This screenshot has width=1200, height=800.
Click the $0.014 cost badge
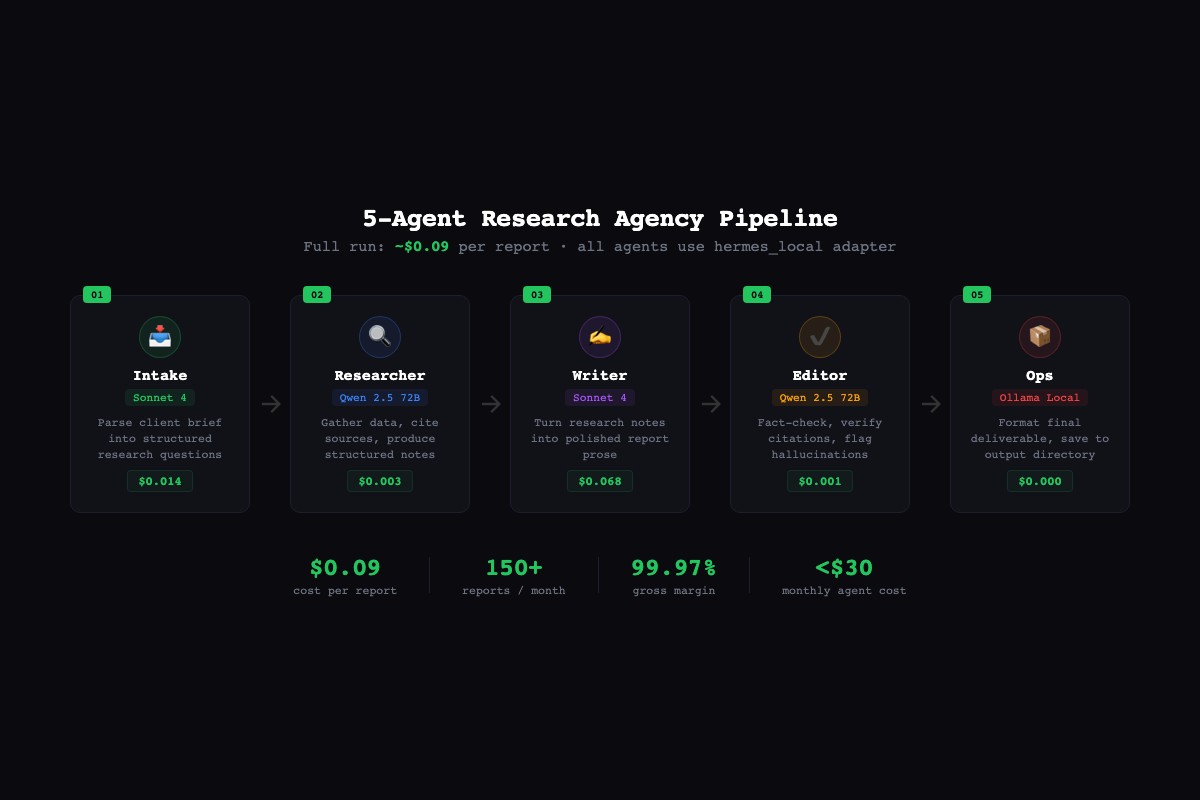(x=160, y=481)
